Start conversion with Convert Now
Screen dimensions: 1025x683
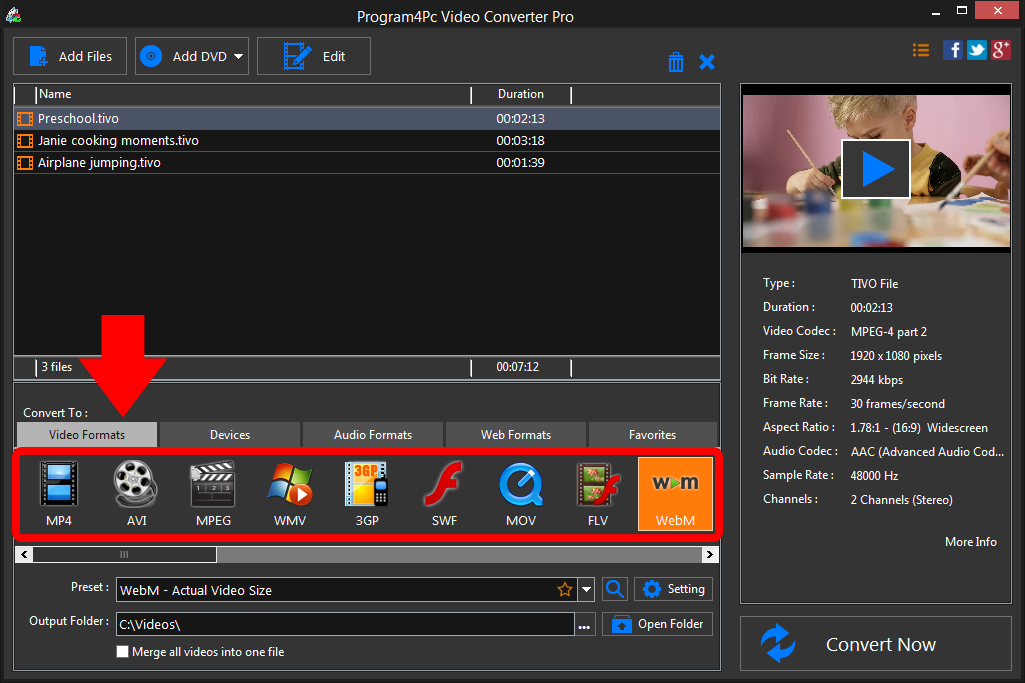point(876,644)
